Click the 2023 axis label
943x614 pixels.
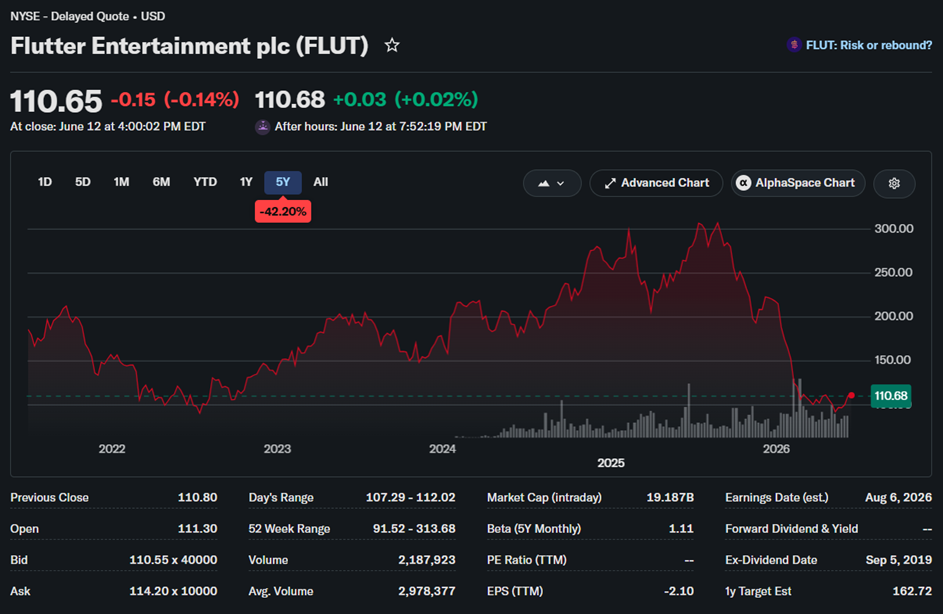coord(277,449)
